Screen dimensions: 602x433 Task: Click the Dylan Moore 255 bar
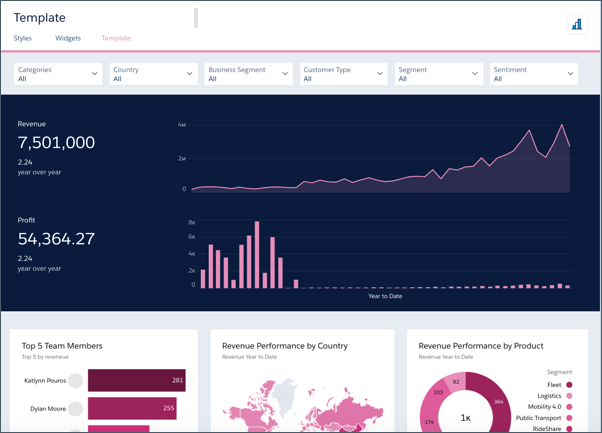(132, 408)
